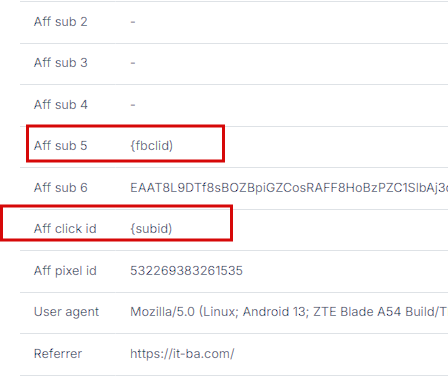Screen dimensions: 448x382
Task: Select the Aff sub 2 dash value
Action: click(x=133, y=22)
